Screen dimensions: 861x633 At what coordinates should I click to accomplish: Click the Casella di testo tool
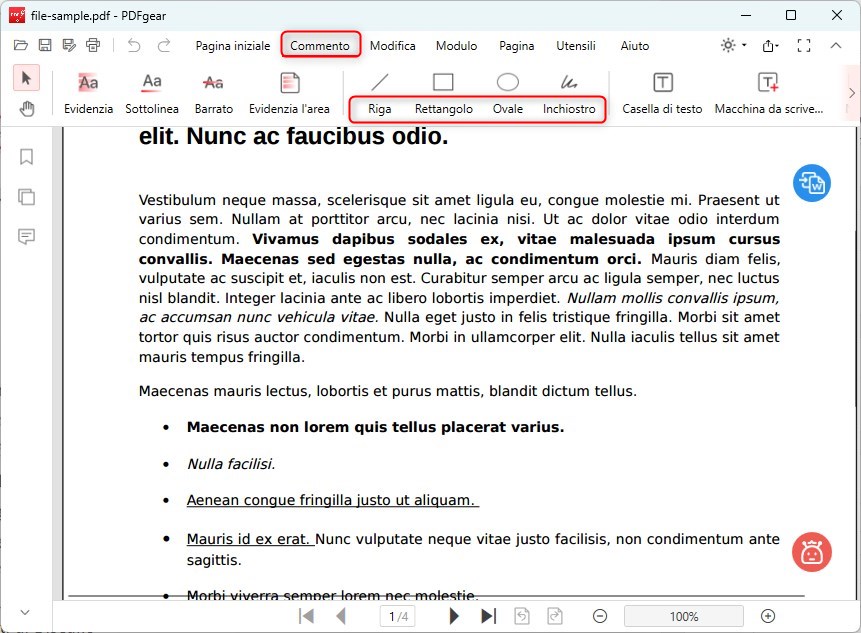662,93
